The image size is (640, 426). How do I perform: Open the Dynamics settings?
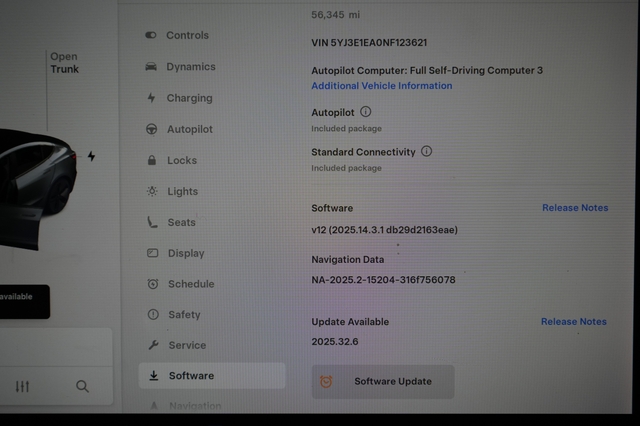coord(180,67)
